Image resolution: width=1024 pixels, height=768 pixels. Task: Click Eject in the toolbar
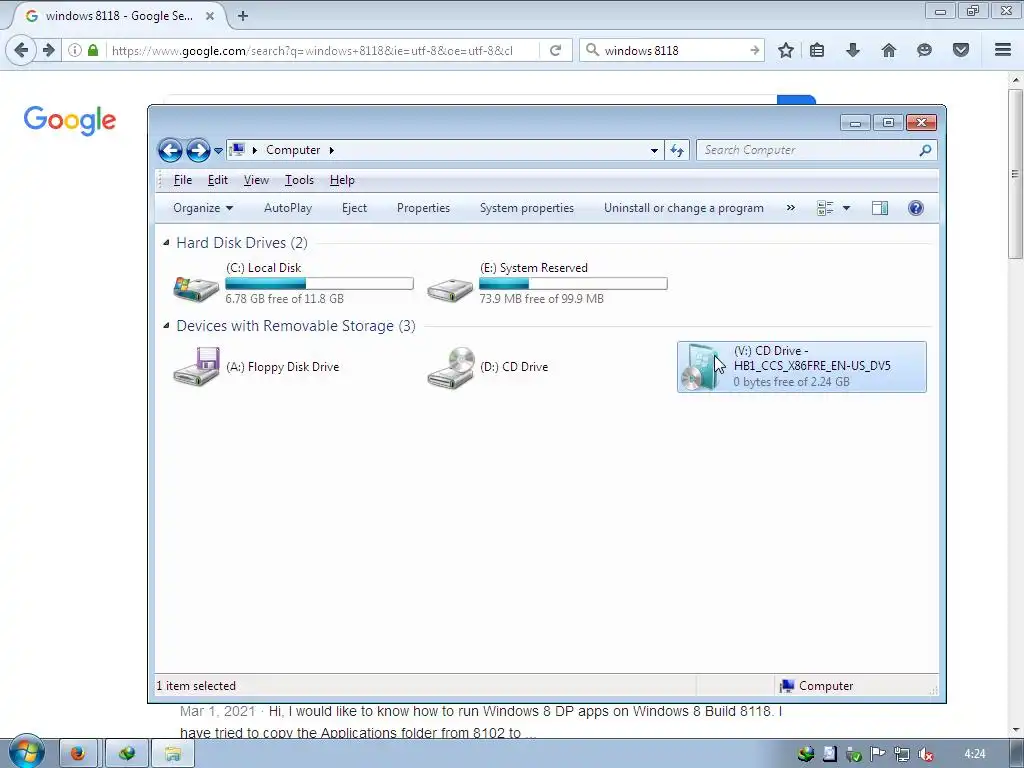click(x=355, y=208)
